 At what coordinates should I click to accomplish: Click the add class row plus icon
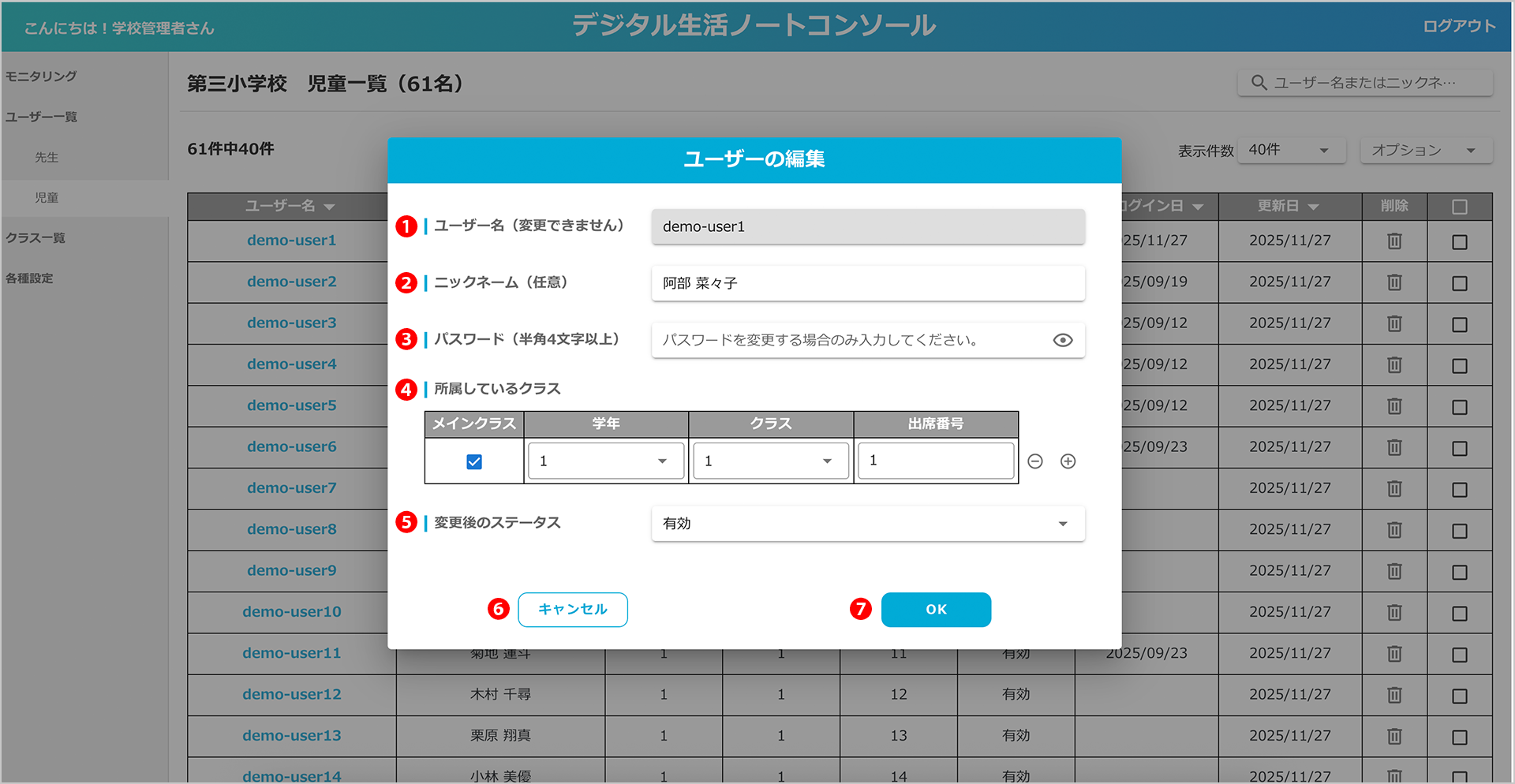(x=1068, y=461)
